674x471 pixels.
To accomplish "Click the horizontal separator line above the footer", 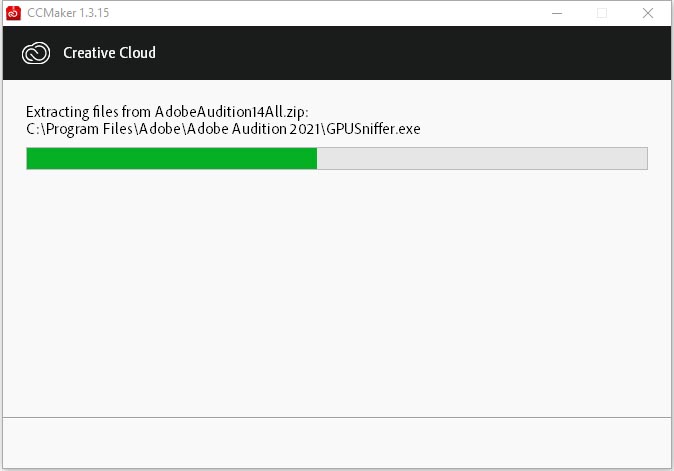I will [337, 417].
